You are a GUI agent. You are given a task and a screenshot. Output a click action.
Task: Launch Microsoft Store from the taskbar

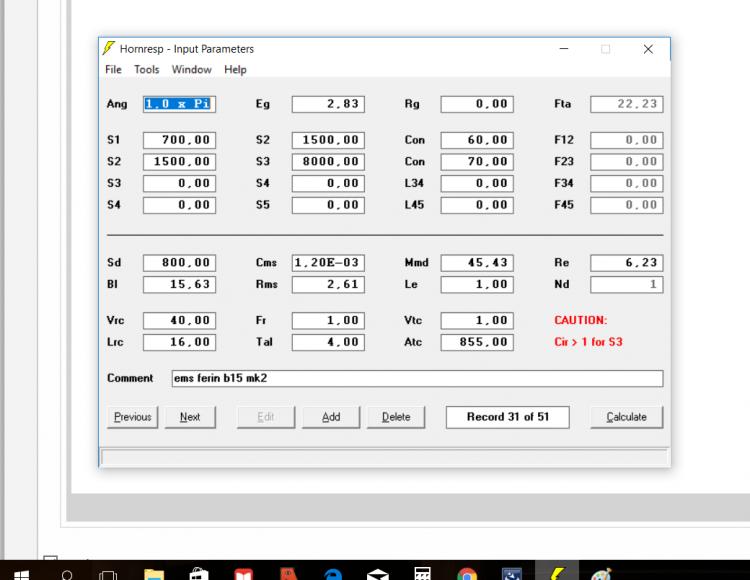(x=198, y=574)
